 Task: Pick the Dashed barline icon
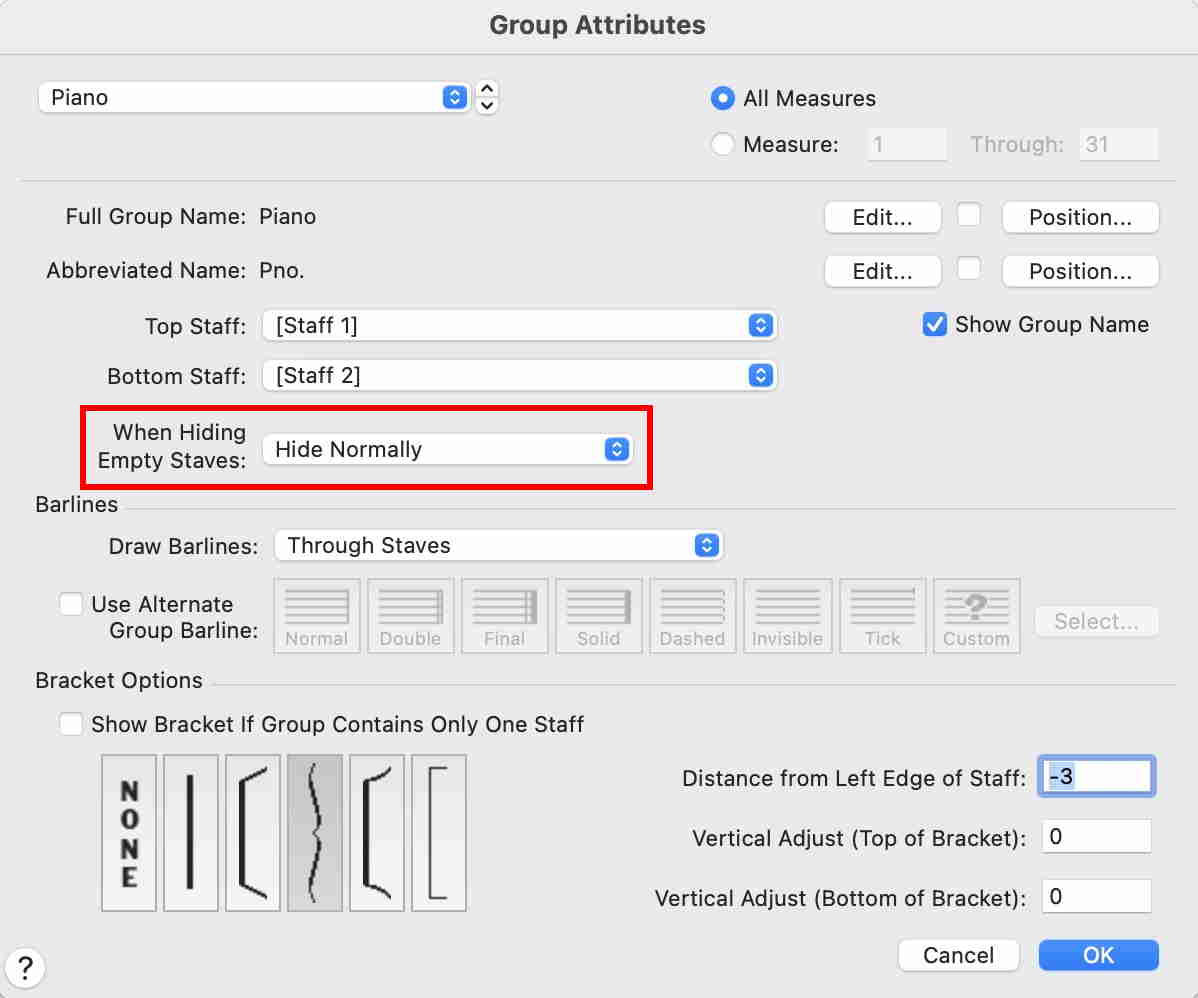click(x=692, y=616)
